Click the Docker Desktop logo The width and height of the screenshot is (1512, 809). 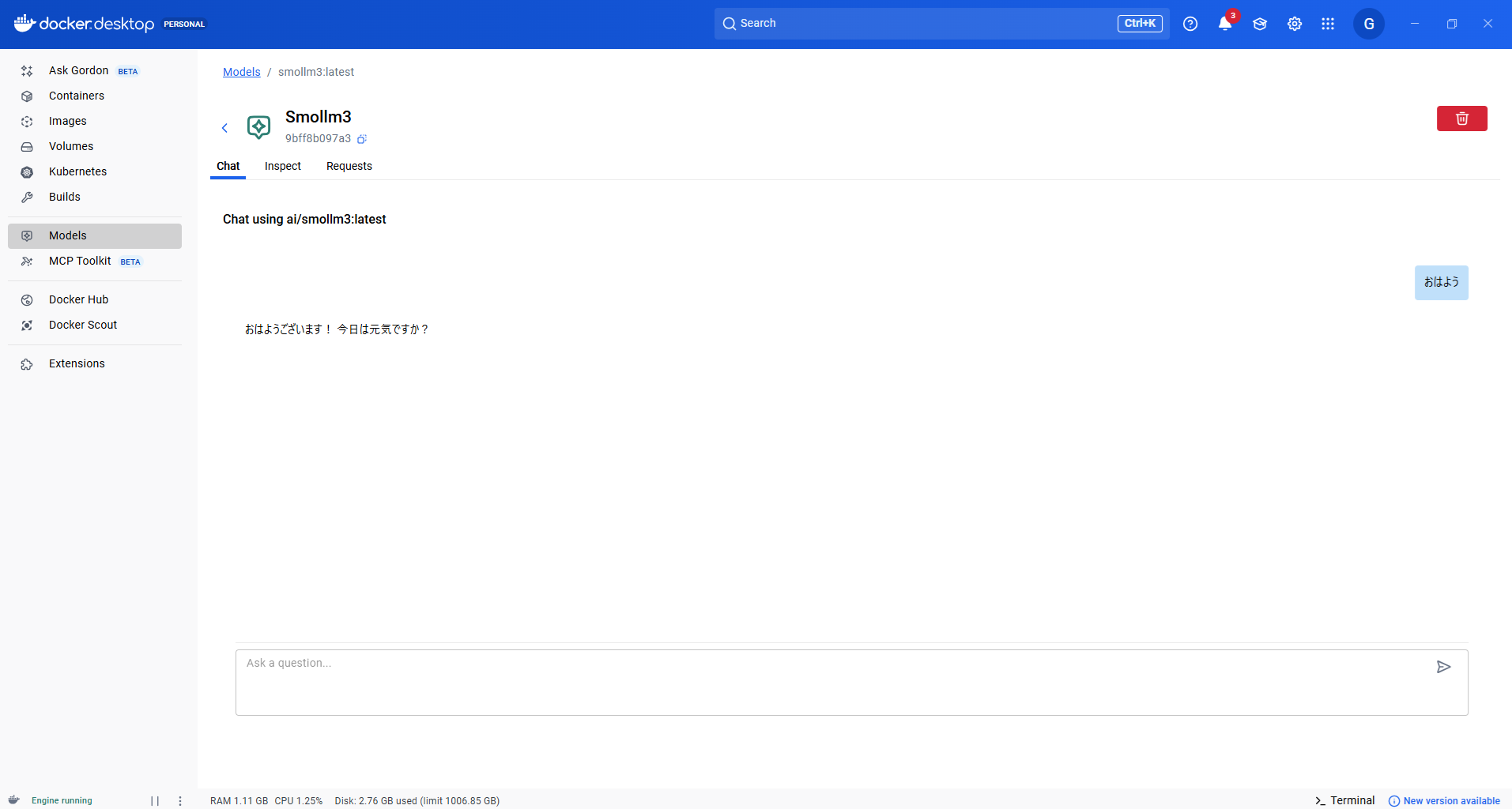coord(84,24)
